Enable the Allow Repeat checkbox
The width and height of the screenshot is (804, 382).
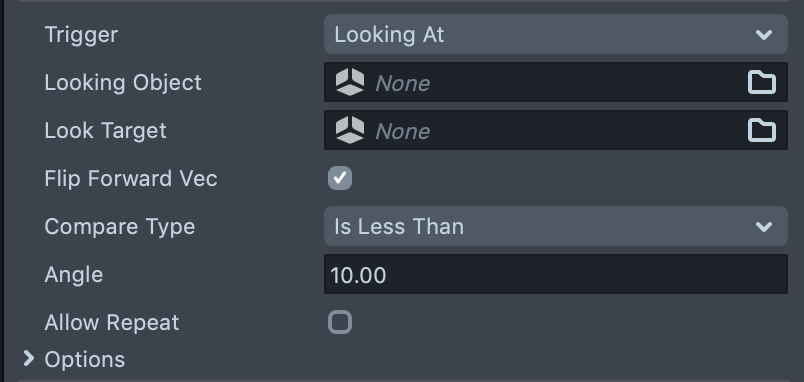[x=340, y=322]
